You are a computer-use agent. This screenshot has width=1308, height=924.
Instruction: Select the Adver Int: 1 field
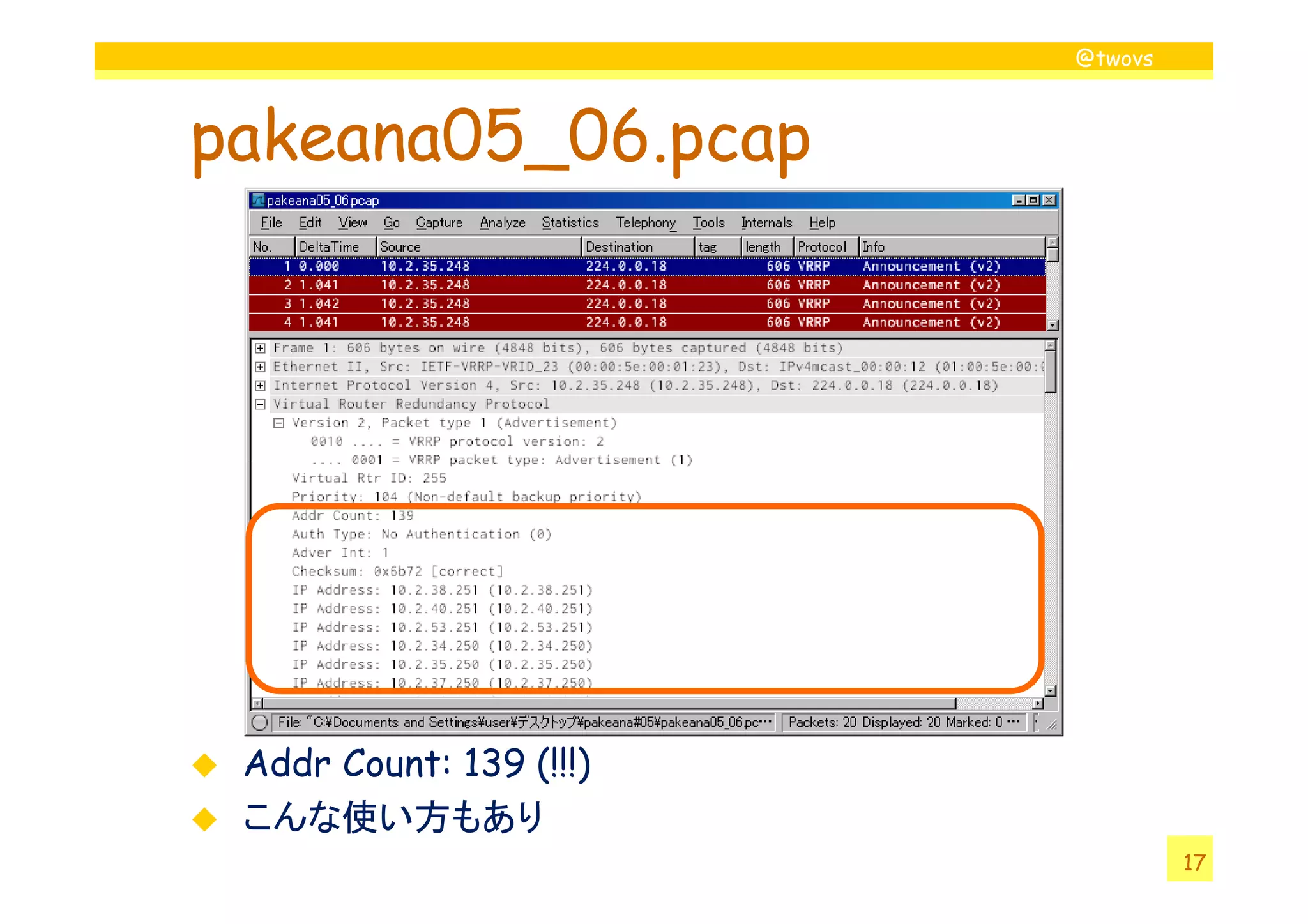[340, 553]
